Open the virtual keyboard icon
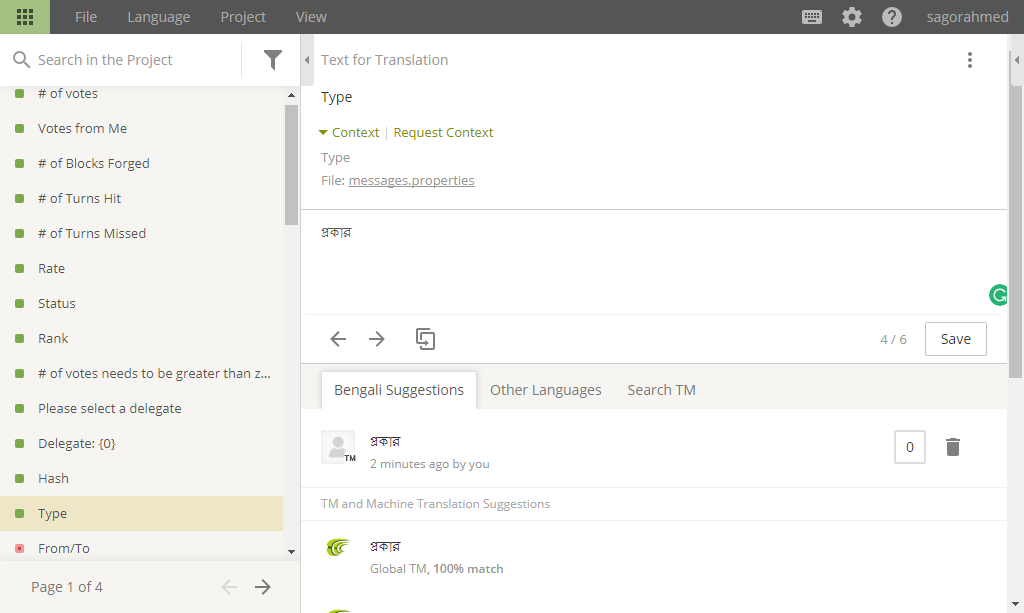The height and width of the screenshot is (613, 1024). point(812,17)
